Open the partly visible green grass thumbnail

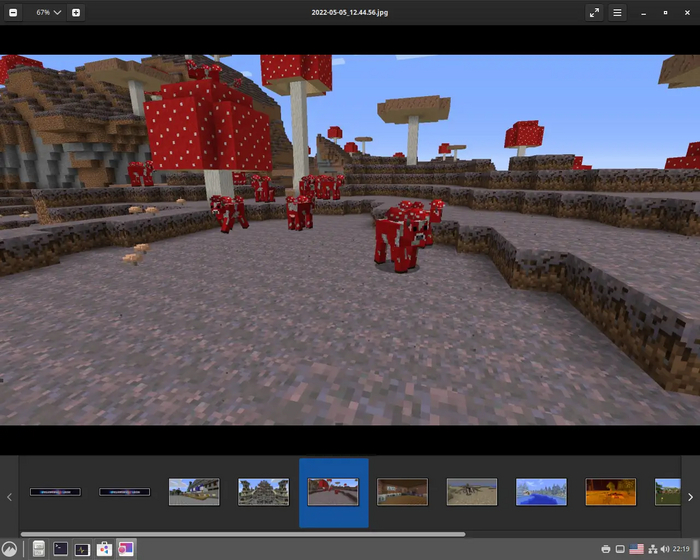(668, 492)
